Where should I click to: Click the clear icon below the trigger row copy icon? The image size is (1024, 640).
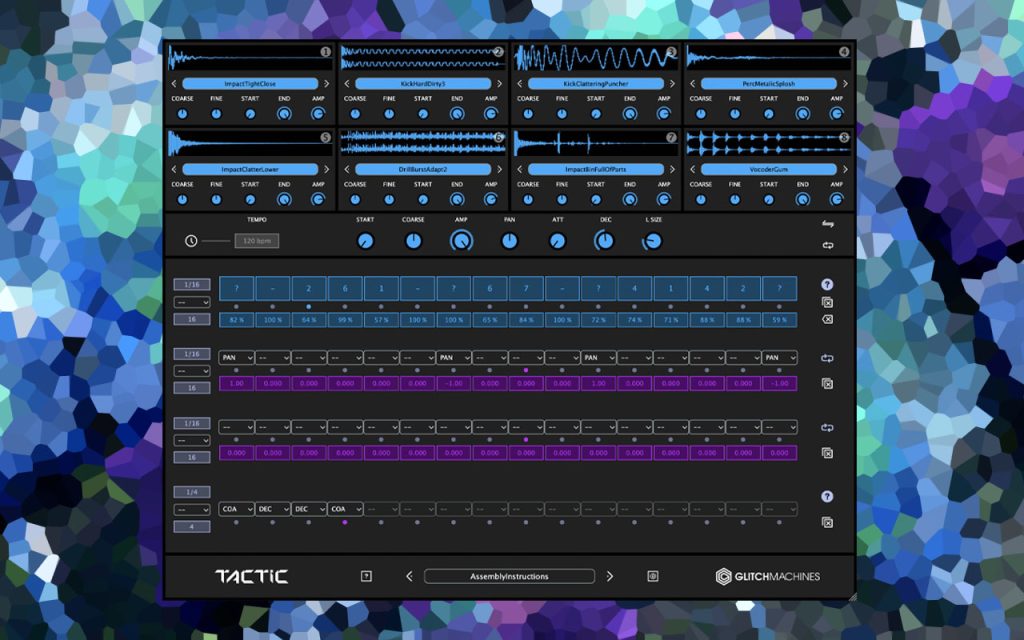(x=827, y=319)
